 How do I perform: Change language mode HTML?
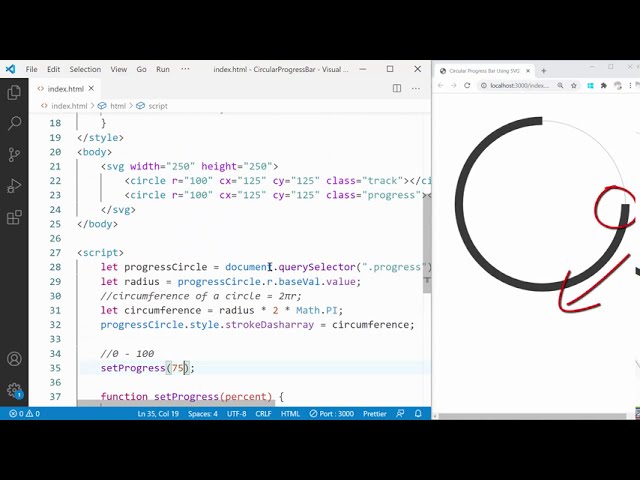coord(290,413)
